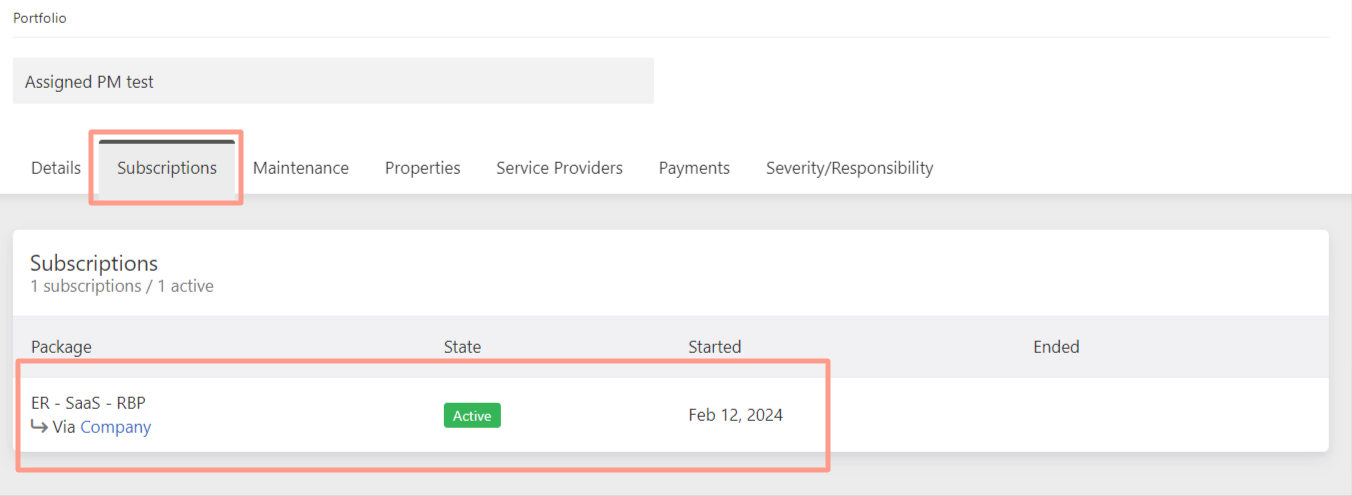
Task: Click the Ended column header
Action: click(1056, 347)
